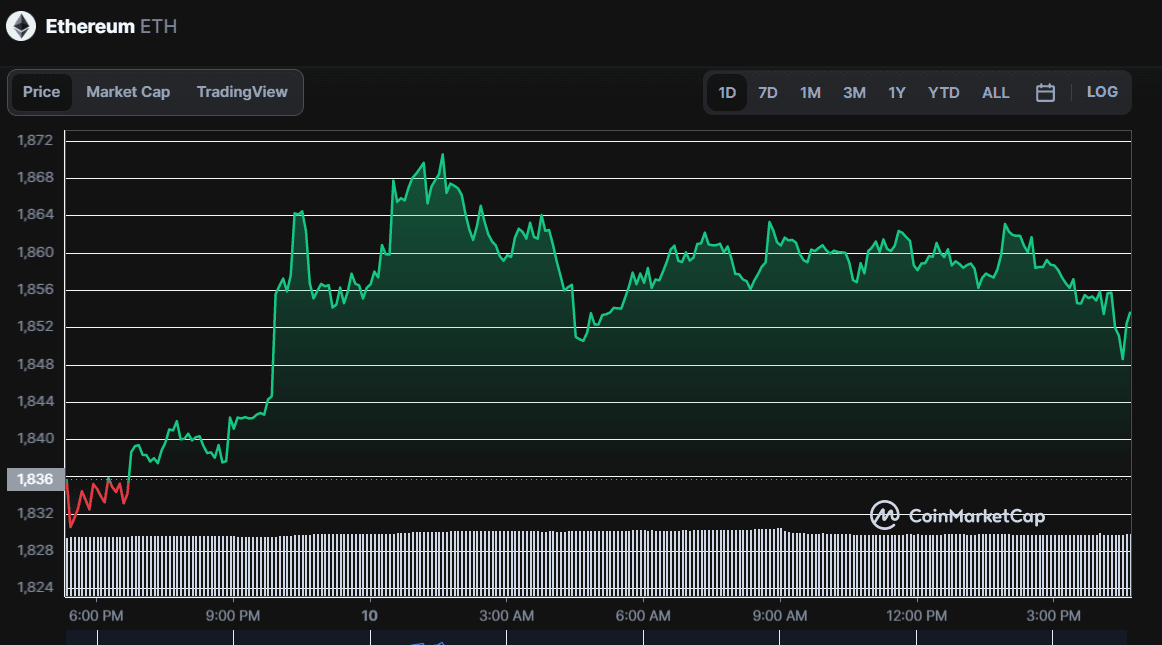Select the 1D timeframe

point(727,91)
